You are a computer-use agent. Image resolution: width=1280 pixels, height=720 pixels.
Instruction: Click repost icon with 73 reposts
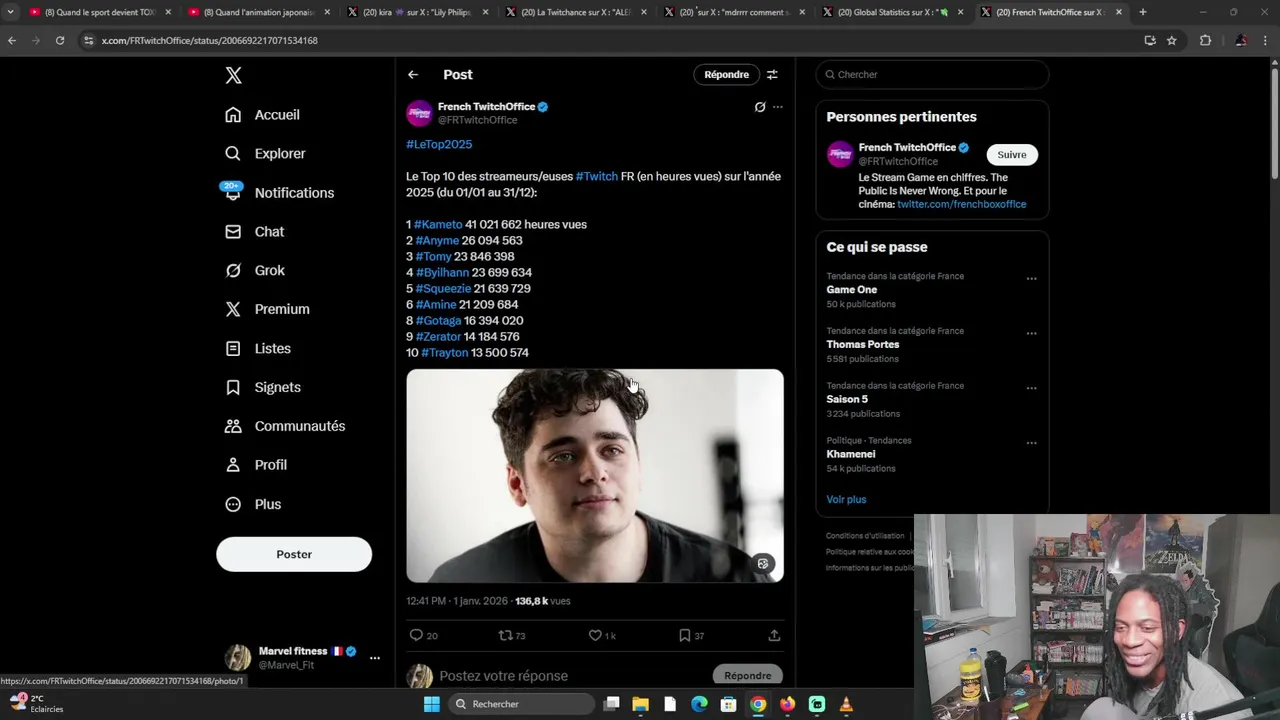(505, 636)
